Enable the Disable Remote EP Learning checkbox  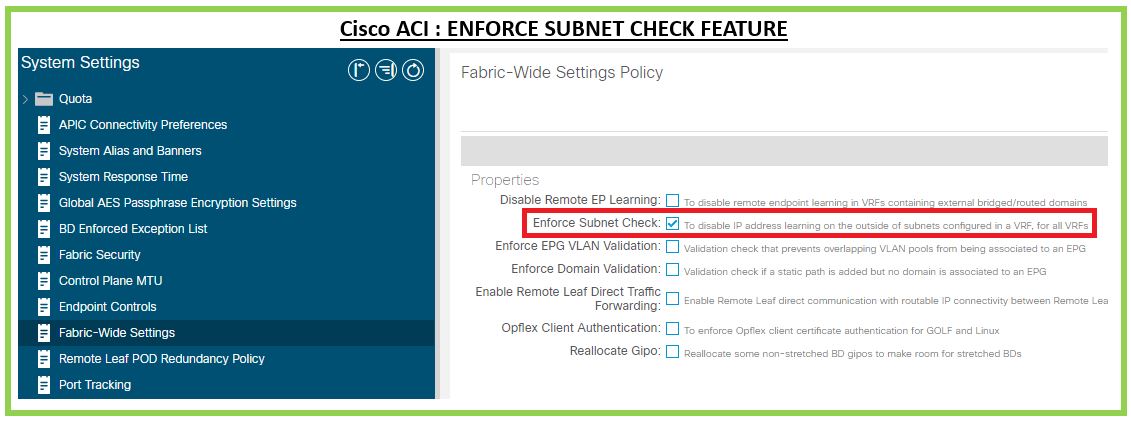coord(673,200)
